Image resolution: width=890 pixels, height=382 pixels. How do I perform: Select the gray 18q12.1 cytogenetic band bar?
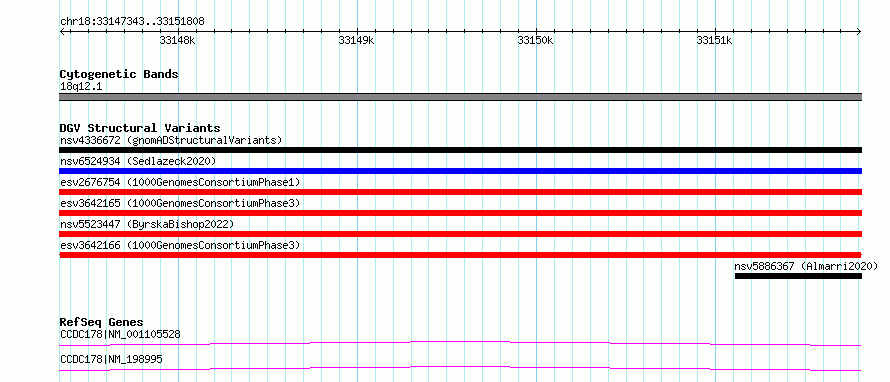click(x=460, y=97)
